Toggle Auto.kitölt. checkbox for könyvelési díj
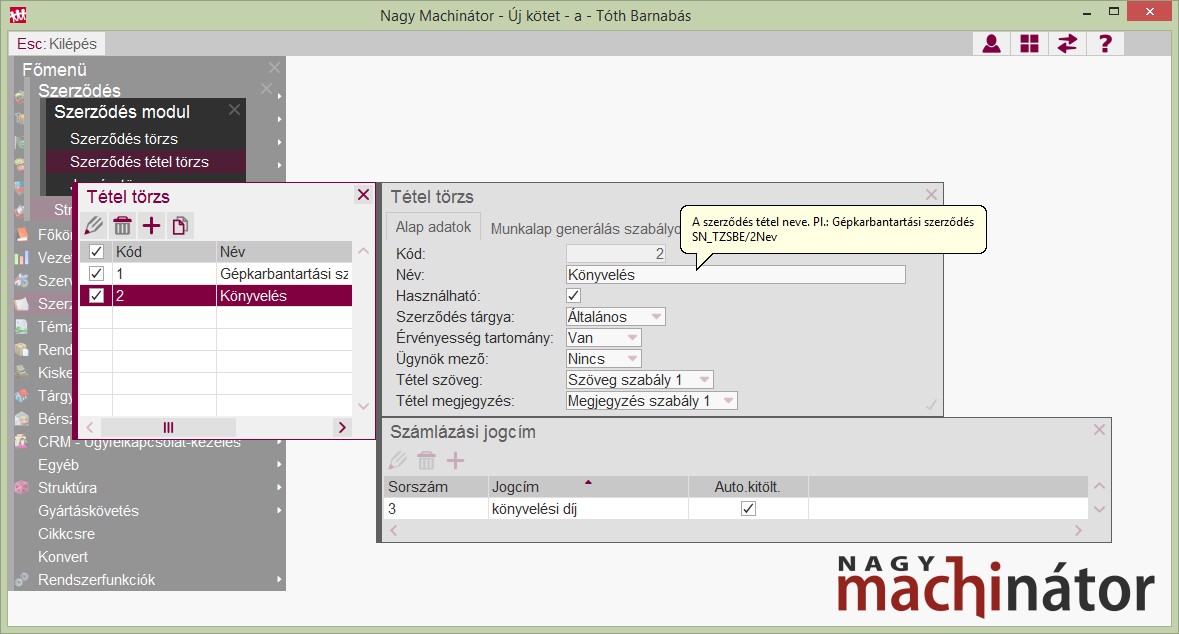Viewport: 1179px width, 634px height. pyautogui.click(x=748, y=509)
